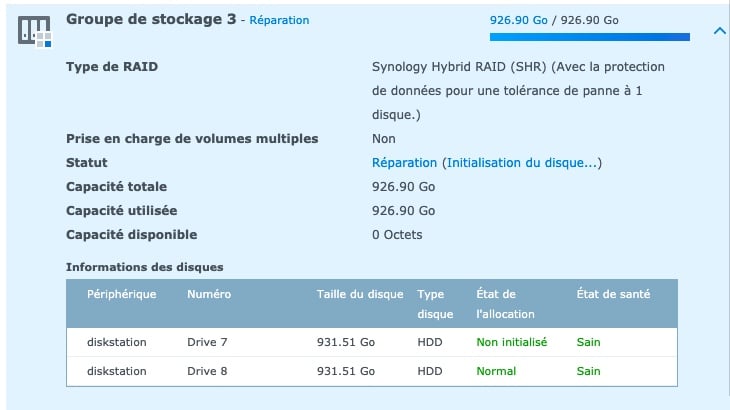Click the storage group 3 icon
The height and width of the screenshot is (410, 730).
coord(35,32)
